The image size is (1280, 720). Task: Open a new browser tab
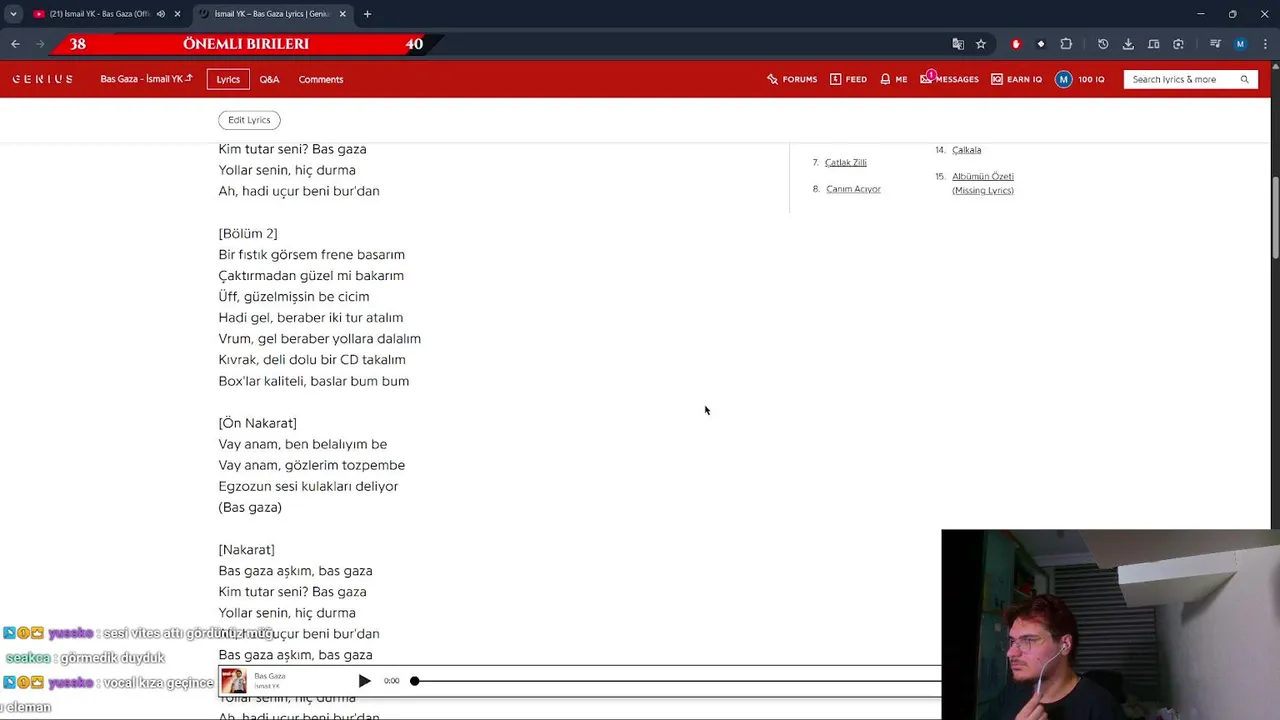pyautogui.click(x=367, y=14)
